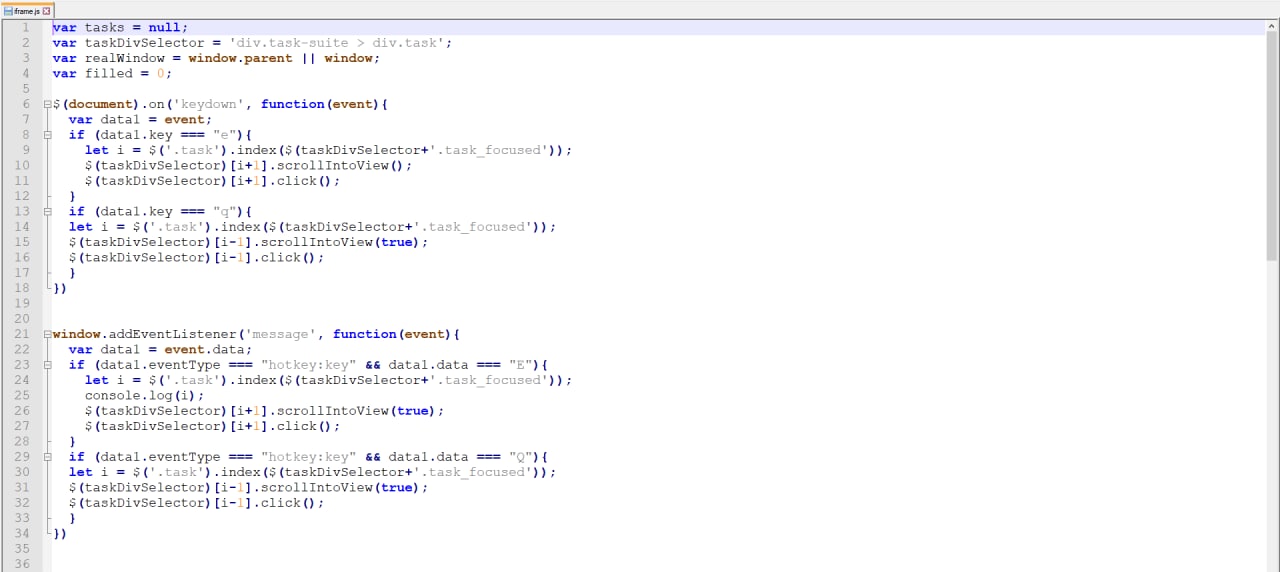Click line number 5 in the margin
This screenshot has height=572, width=1280.
pyautogui.click(x=26, y=89)
